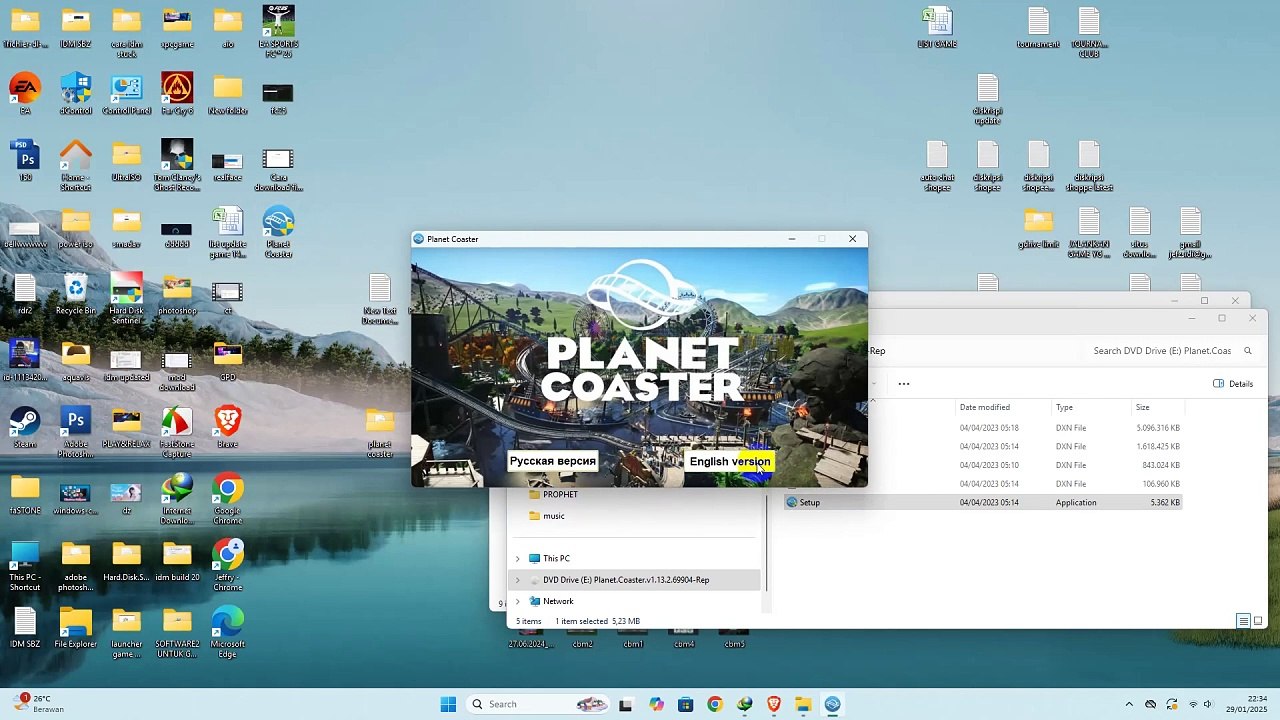Open the File Explorer desktop shortcut
Image resolution: width=1280 pixels, height=720 pixels.
coord(76,627)
